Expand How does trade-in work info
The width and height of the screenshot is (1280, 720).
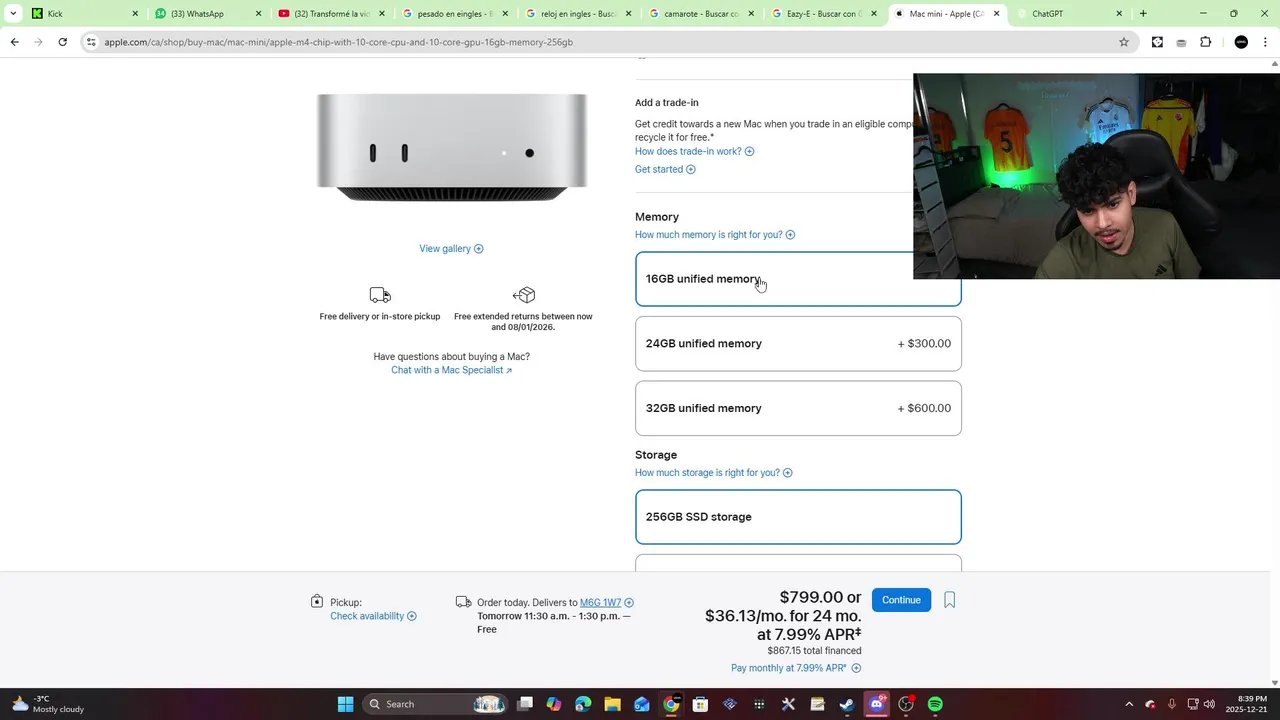pos(694,151)
